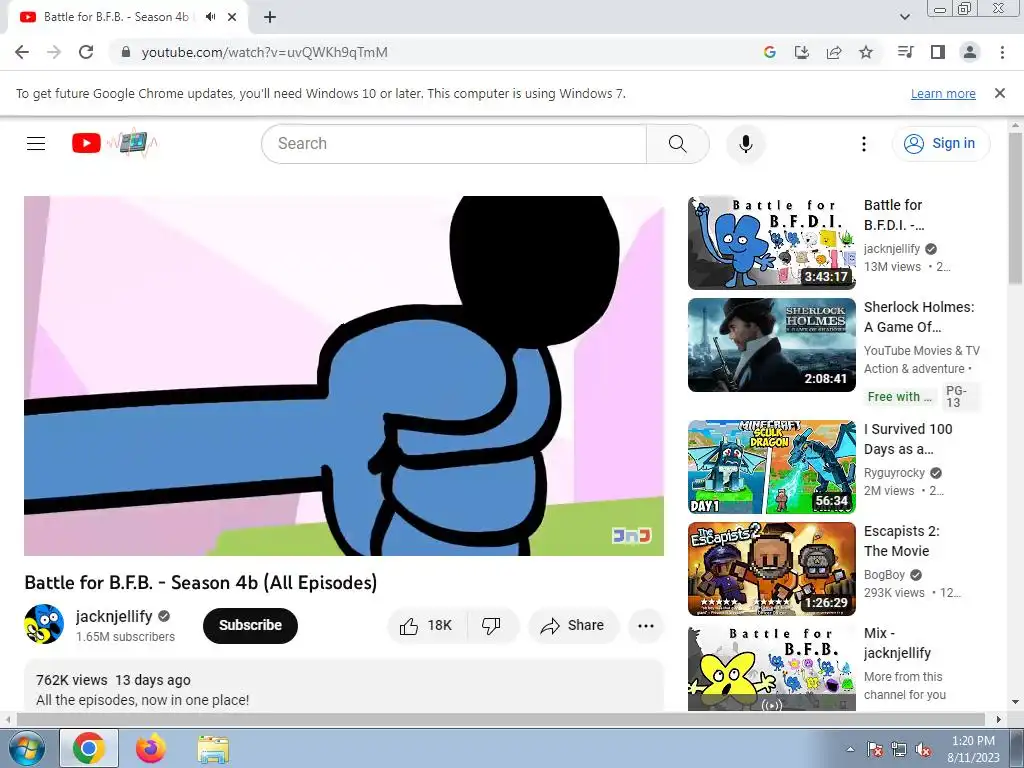The height and width of the screenshot is (768, 1024).
Task: Subscribe to jacknjellify
Action: [250, 625]
